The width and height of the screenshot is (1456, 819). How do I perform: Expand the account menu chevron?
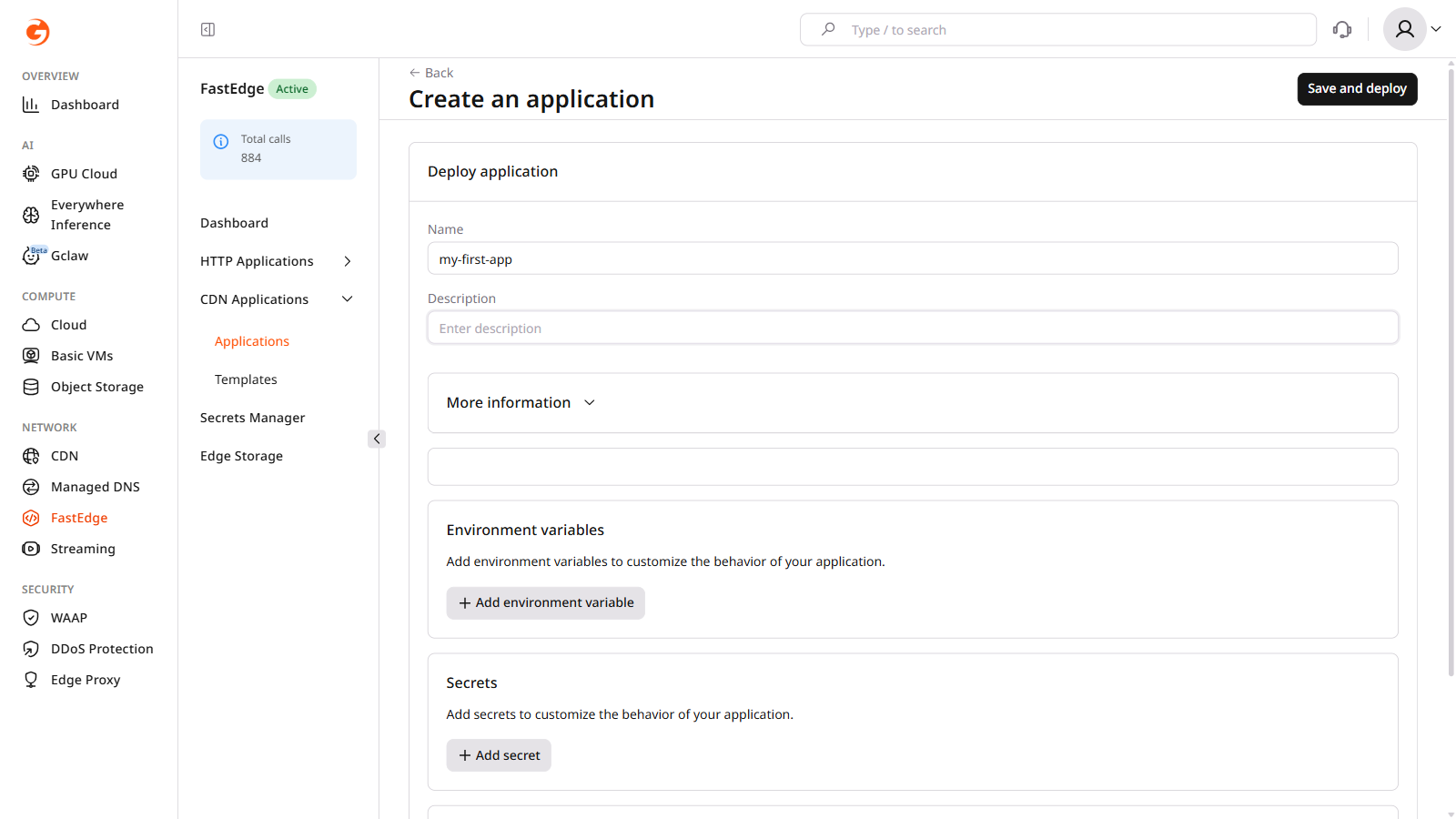click(x=1436, y=29)
